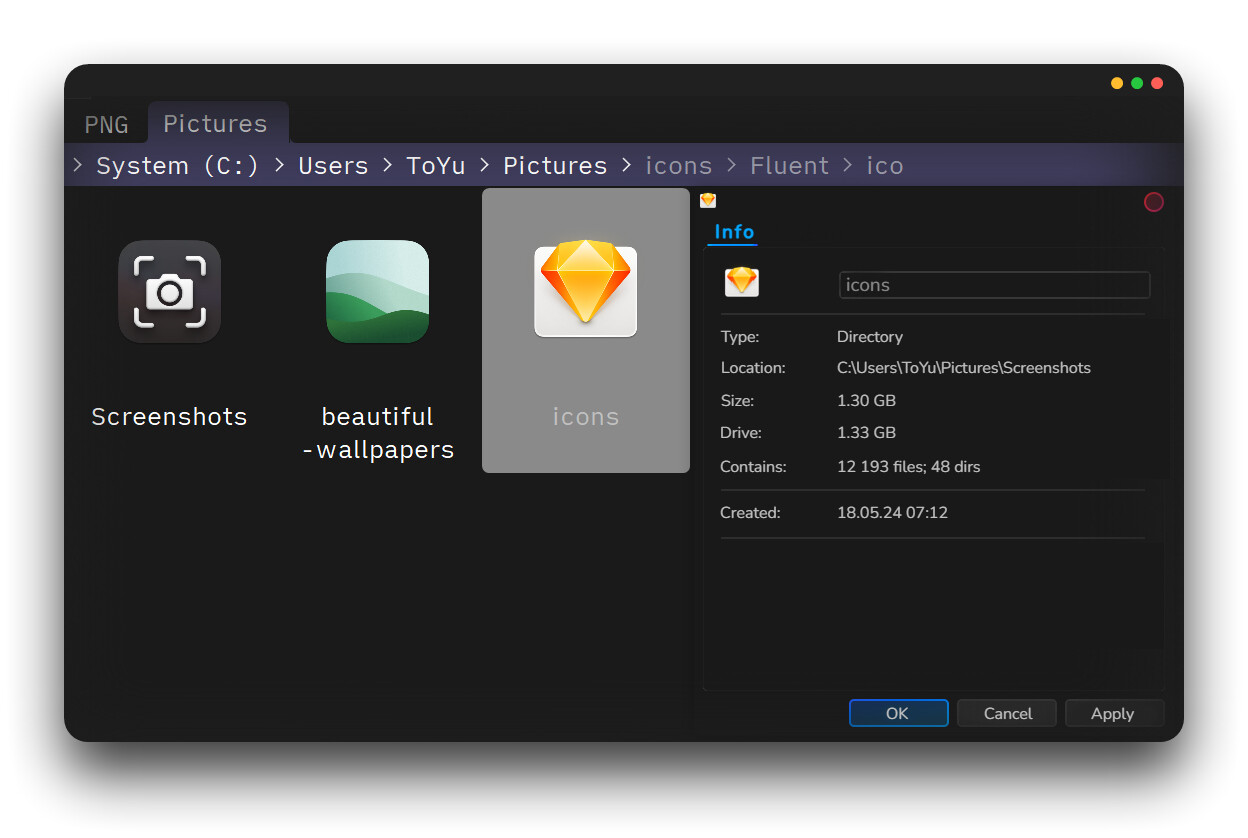Select the large icons folder diamond icon
1248x838 pixels.
pos(586,288)
